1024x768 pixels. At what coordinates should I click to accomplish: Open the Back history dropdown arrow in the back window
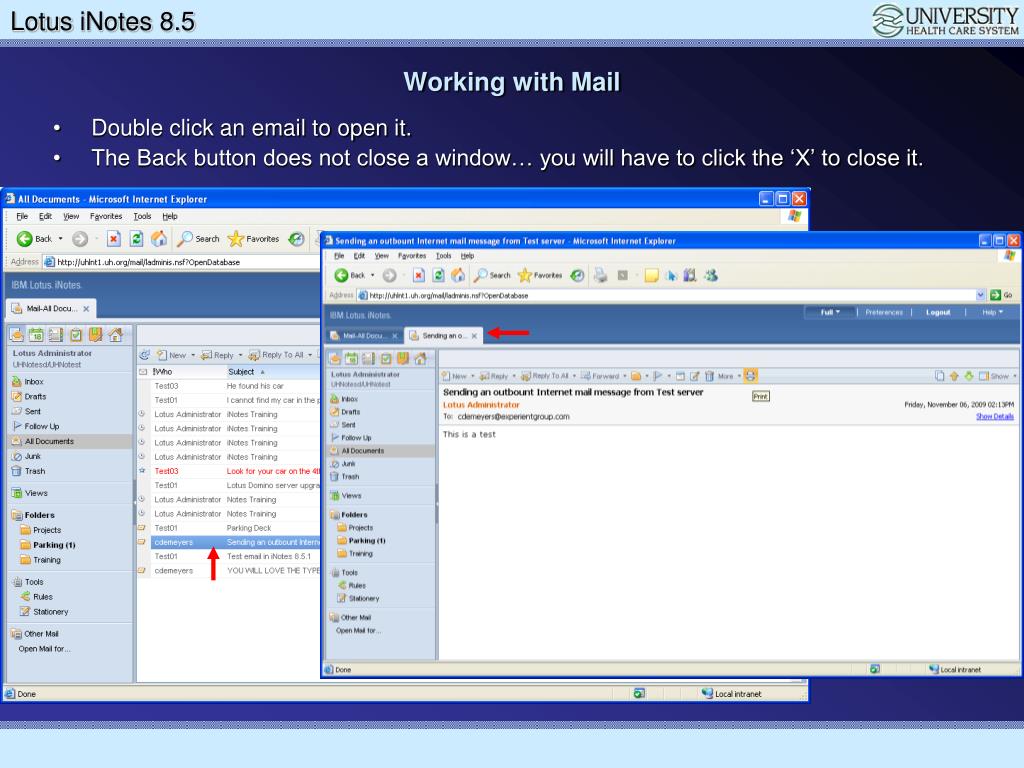pyautogui.click(x=61, y=239)
